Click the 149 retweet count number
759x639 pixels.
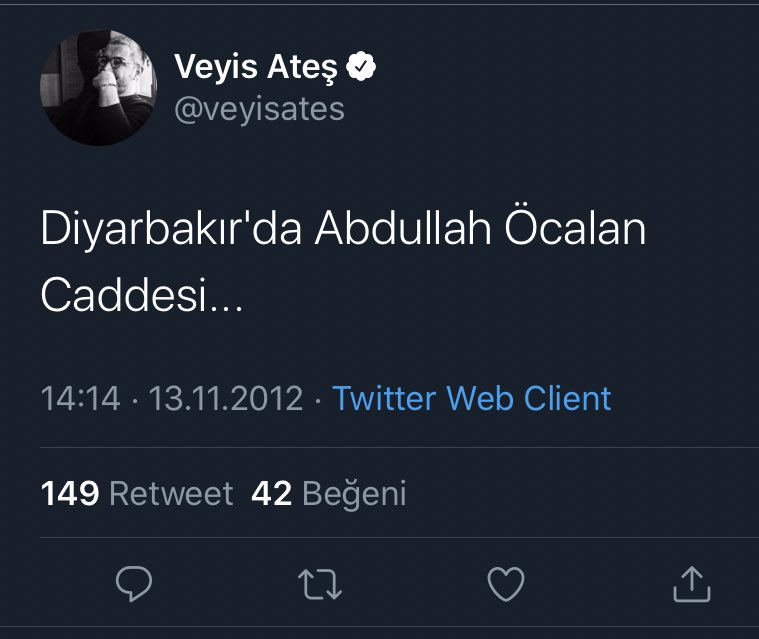(70, 493)
